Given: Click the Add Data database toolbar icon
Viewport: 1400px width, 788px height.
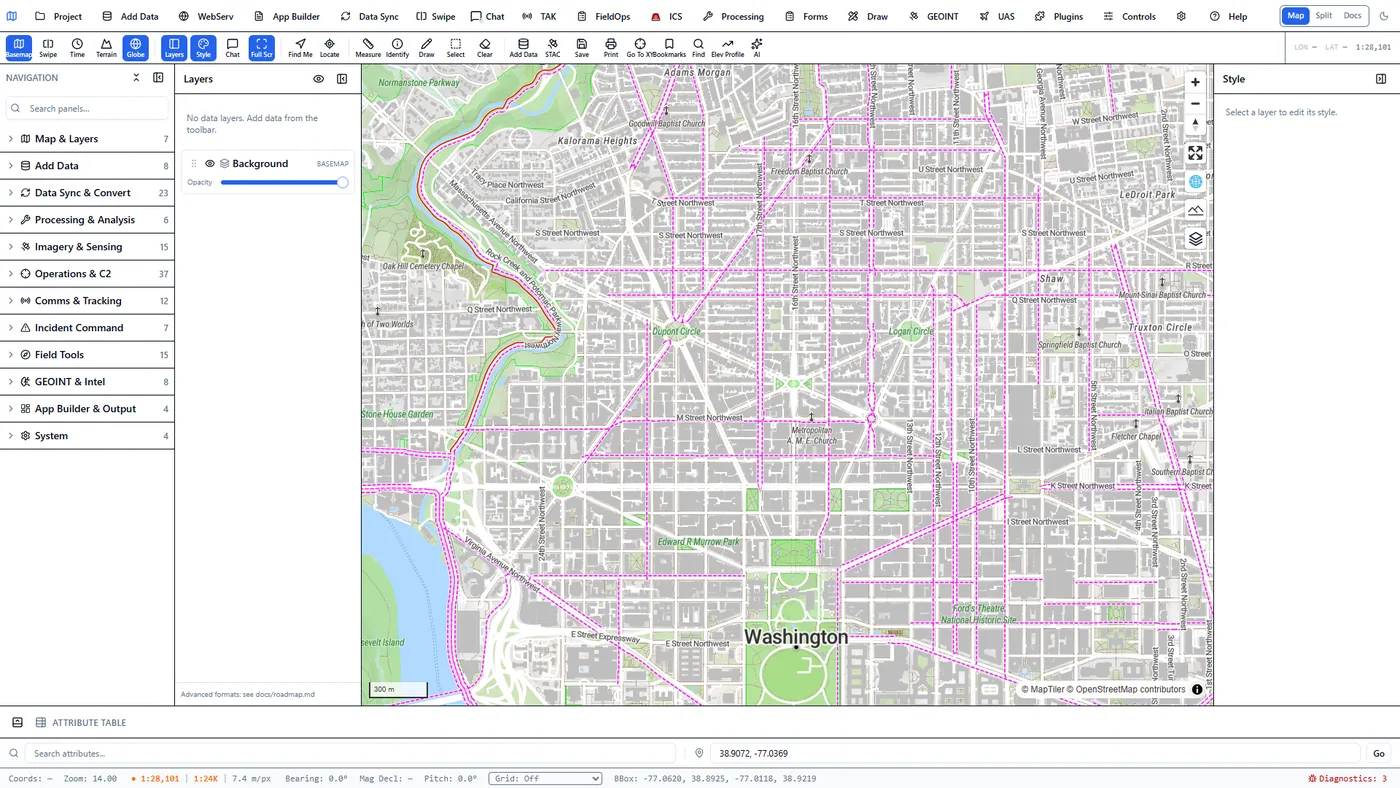Looking at the screenshot, I should coord(523,47).
